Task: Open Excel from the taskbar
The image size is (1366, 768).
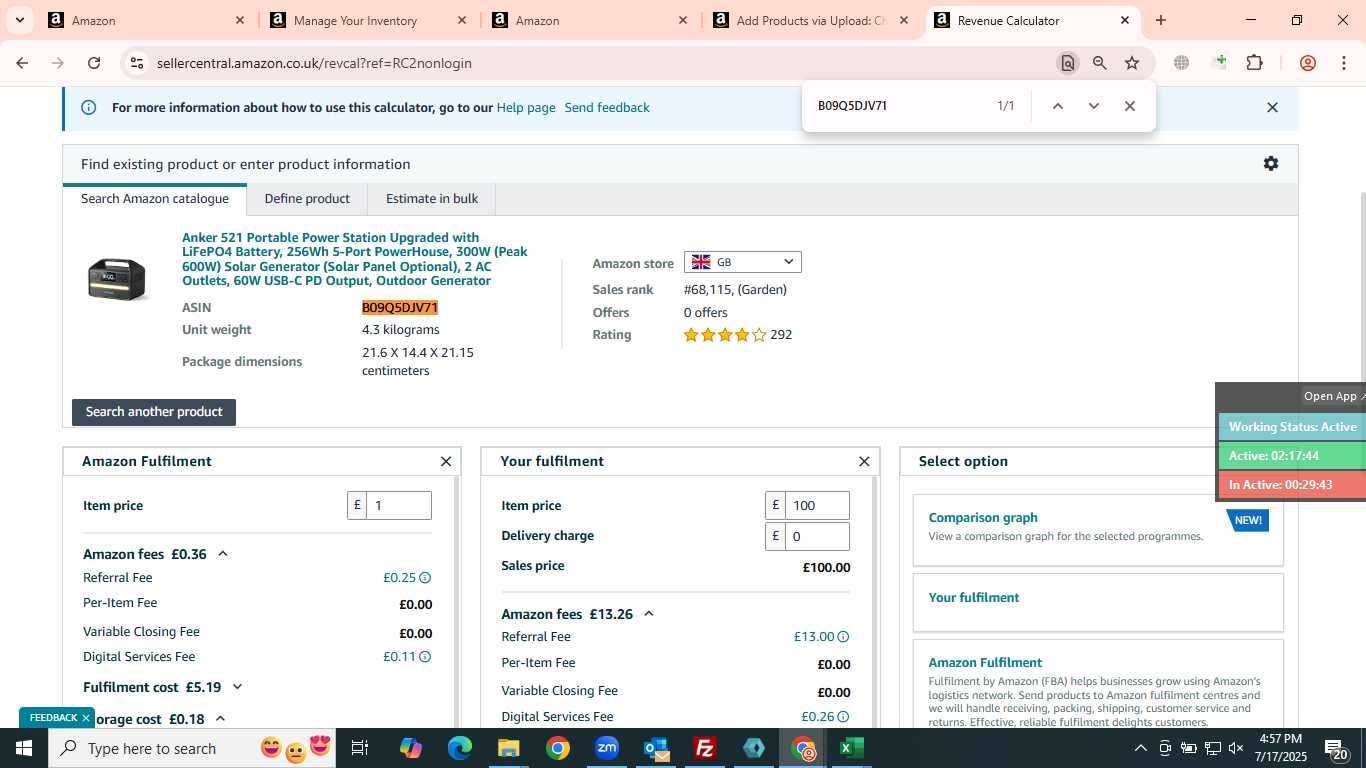Action: tap(852, 748)
